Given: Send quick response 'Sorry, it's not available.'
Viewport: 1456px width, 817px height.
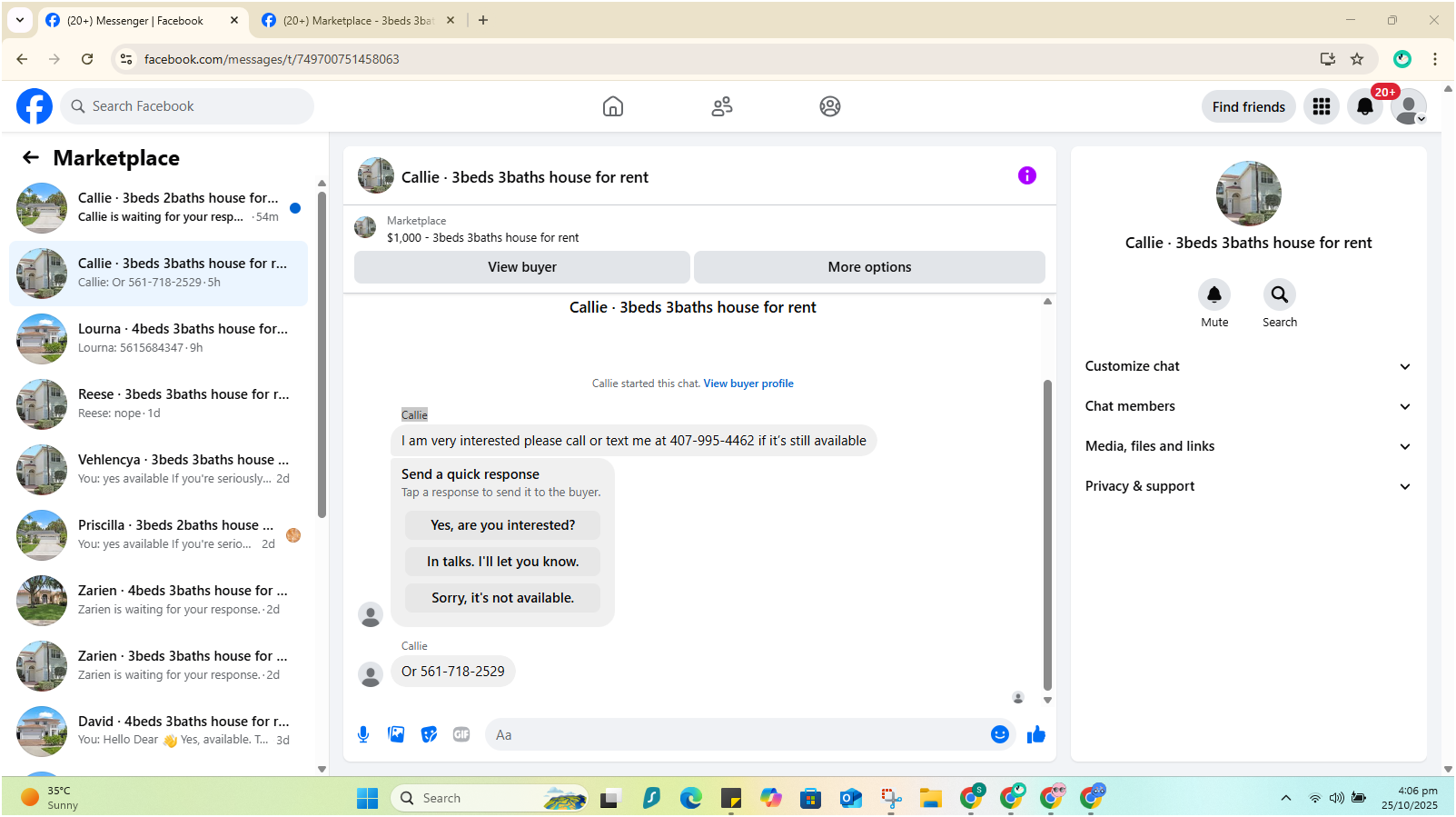Looking at the screenshot, I should (x=502, y=598).
